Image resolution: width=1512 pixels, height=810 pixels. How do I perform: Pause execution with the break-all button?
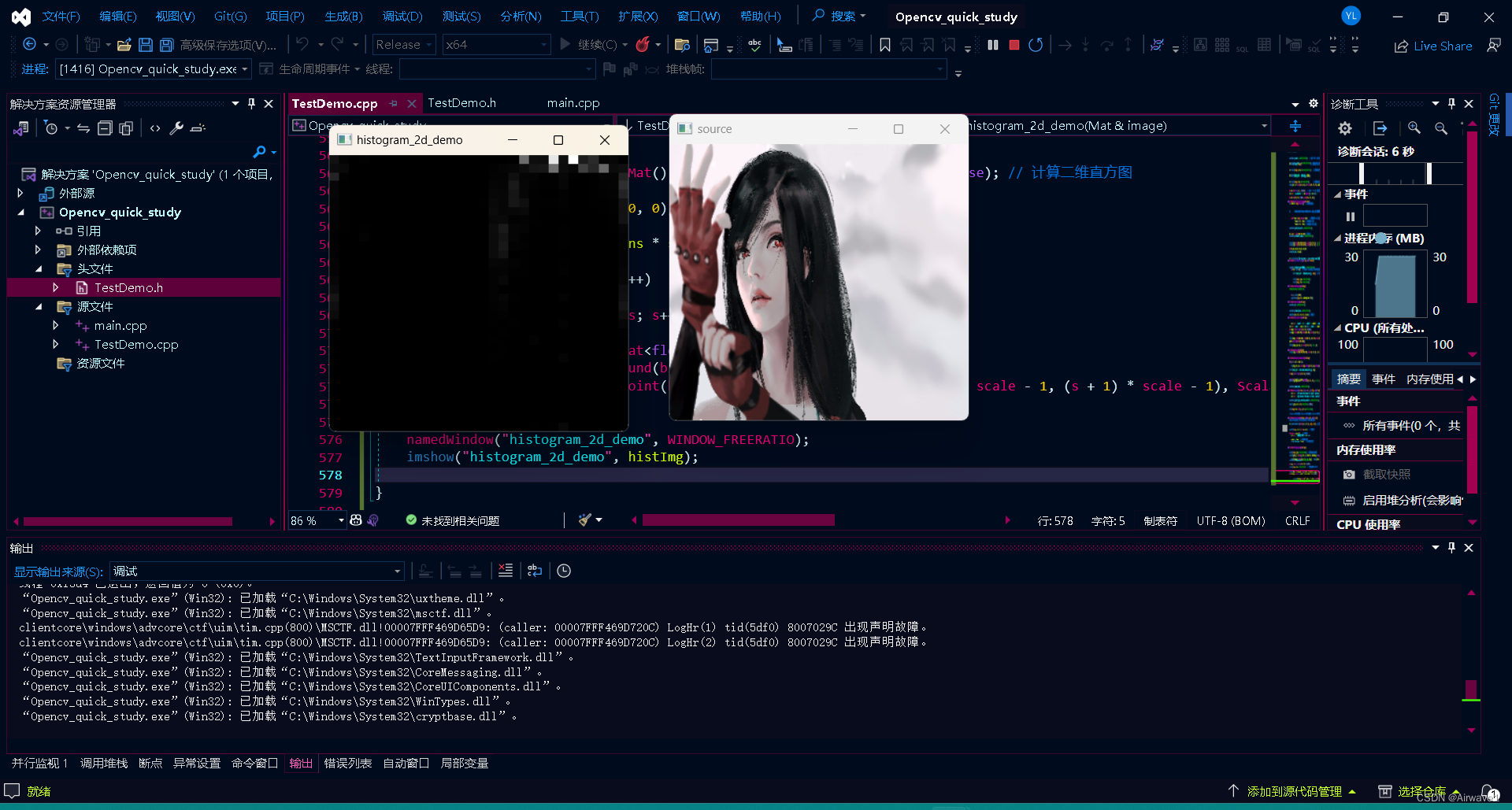993,45
